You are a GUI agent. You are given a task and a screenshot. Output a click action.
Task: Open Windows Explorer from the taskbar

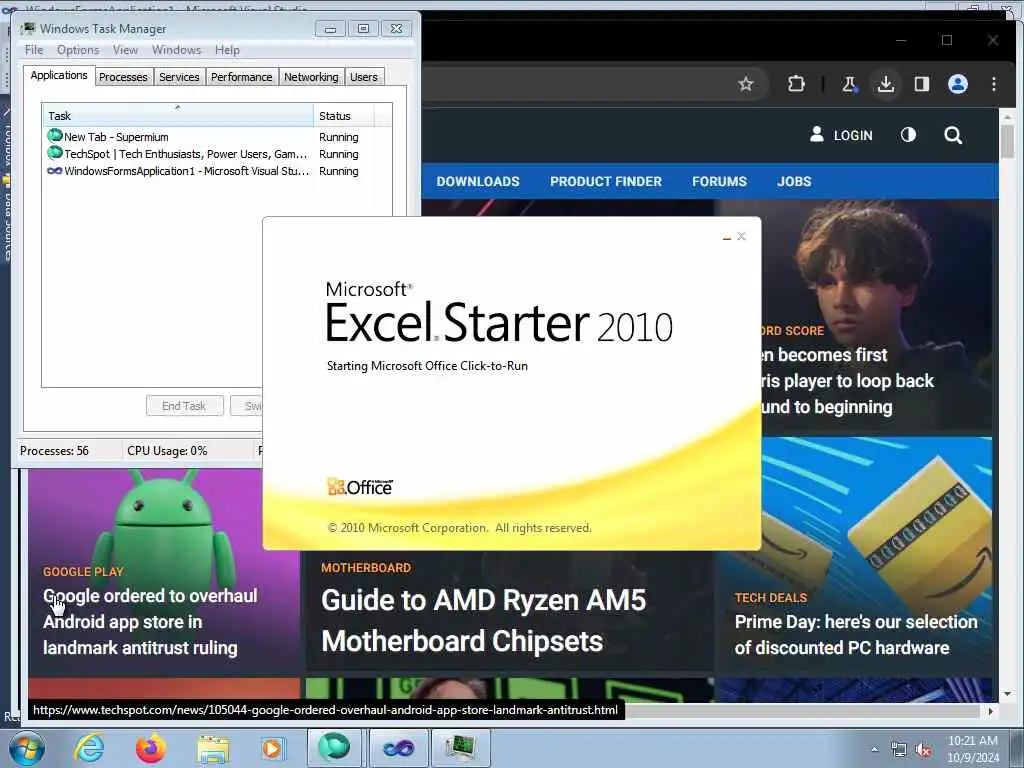coord(213,749)
